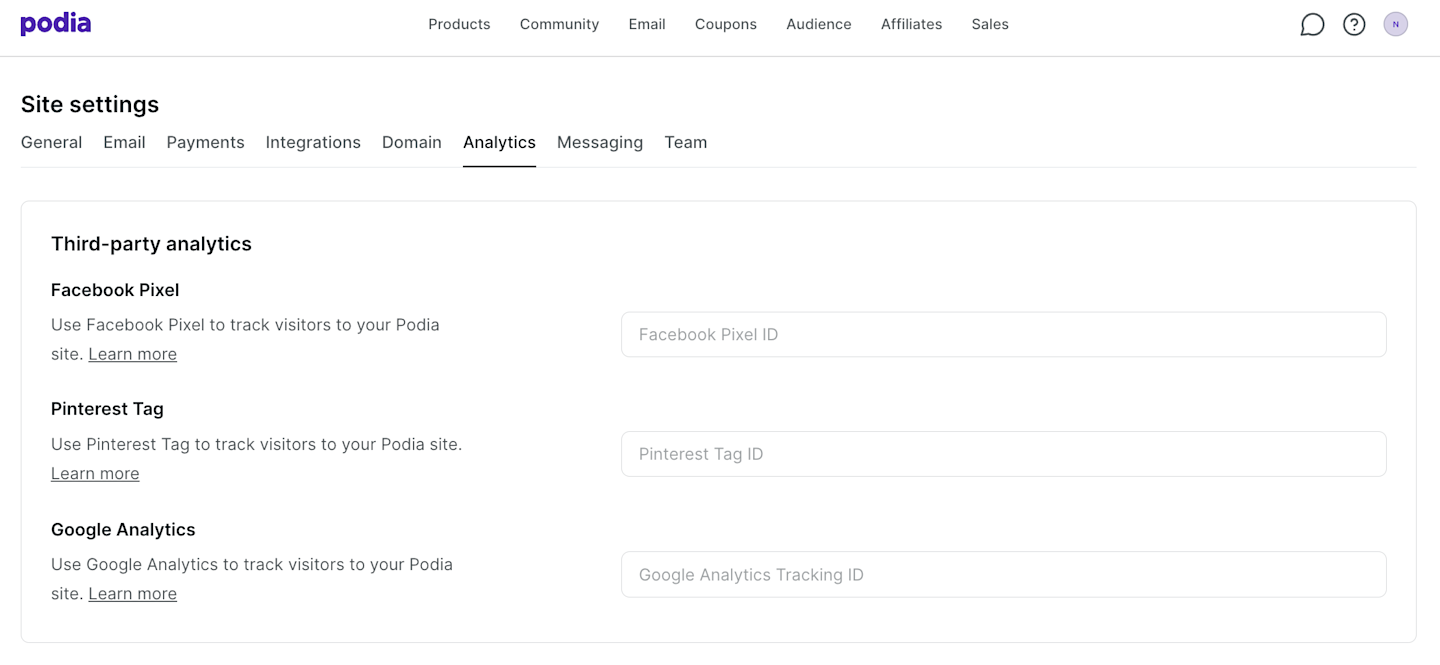Open the chat messages icon

click(x=1312, y=25)
